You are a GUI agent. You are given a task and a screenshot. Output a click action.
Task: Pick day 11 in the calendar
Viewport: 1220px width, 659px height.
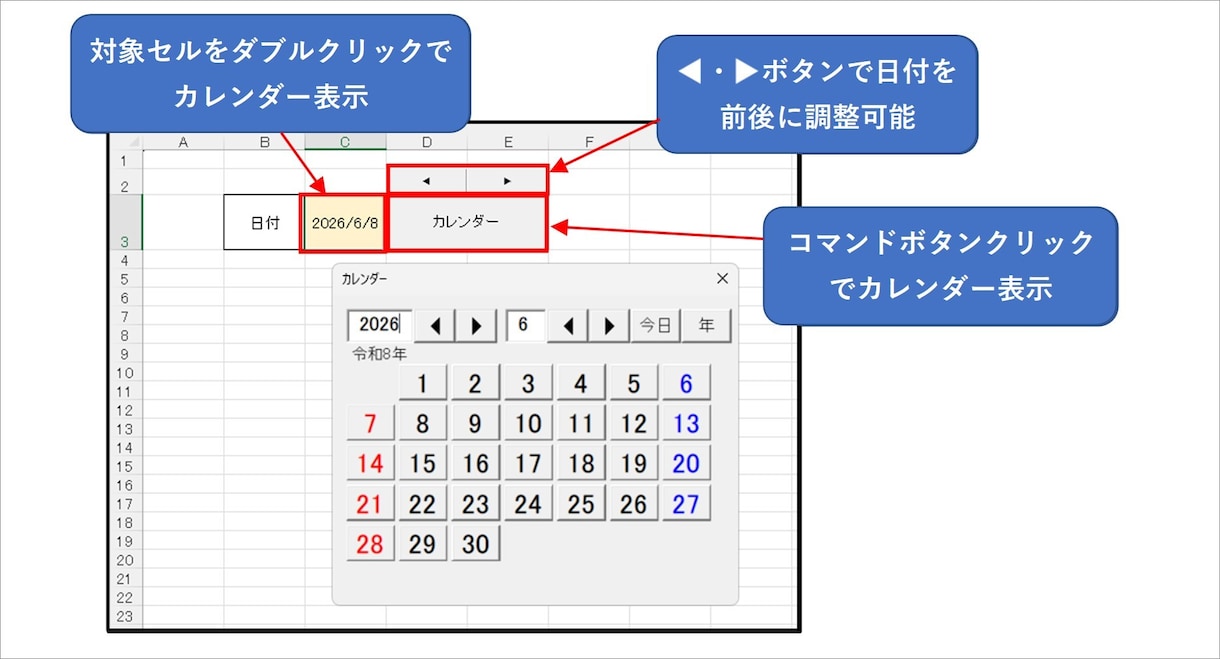[x=581, y=423]
